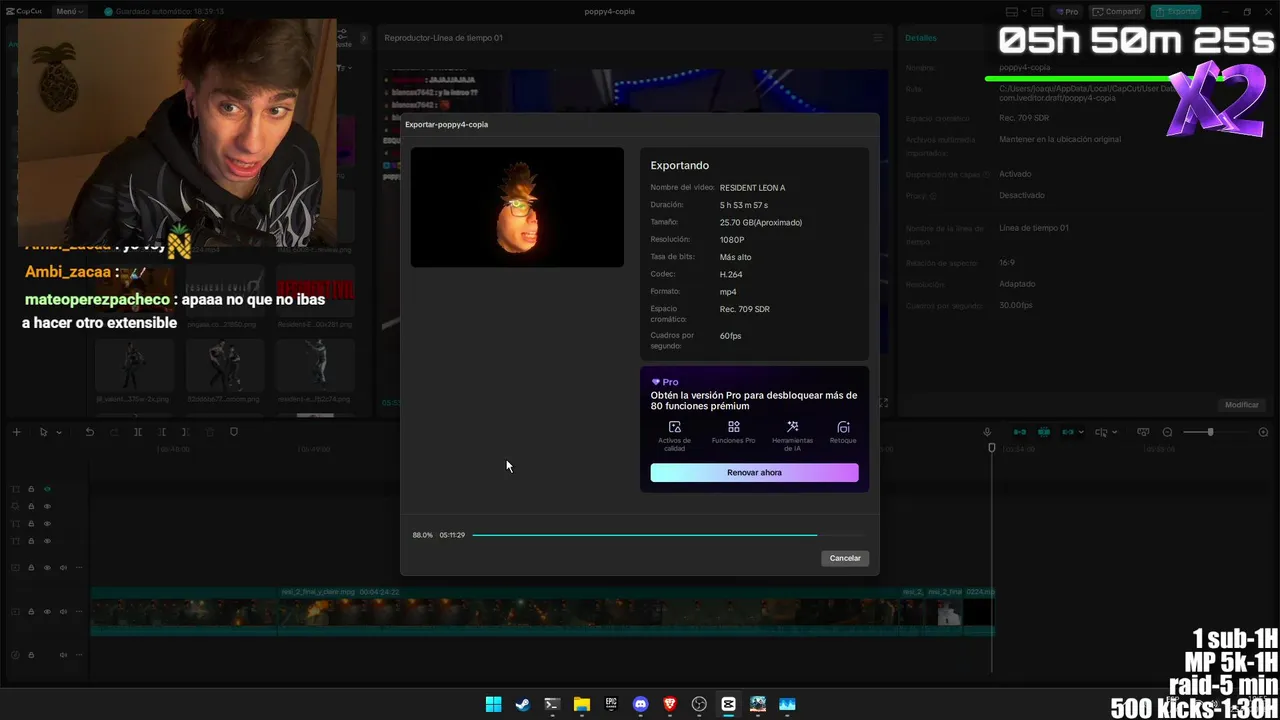Open more options dots on resi_2_final clip track
Screen dimensions: 1280x720
coord(78,611)
